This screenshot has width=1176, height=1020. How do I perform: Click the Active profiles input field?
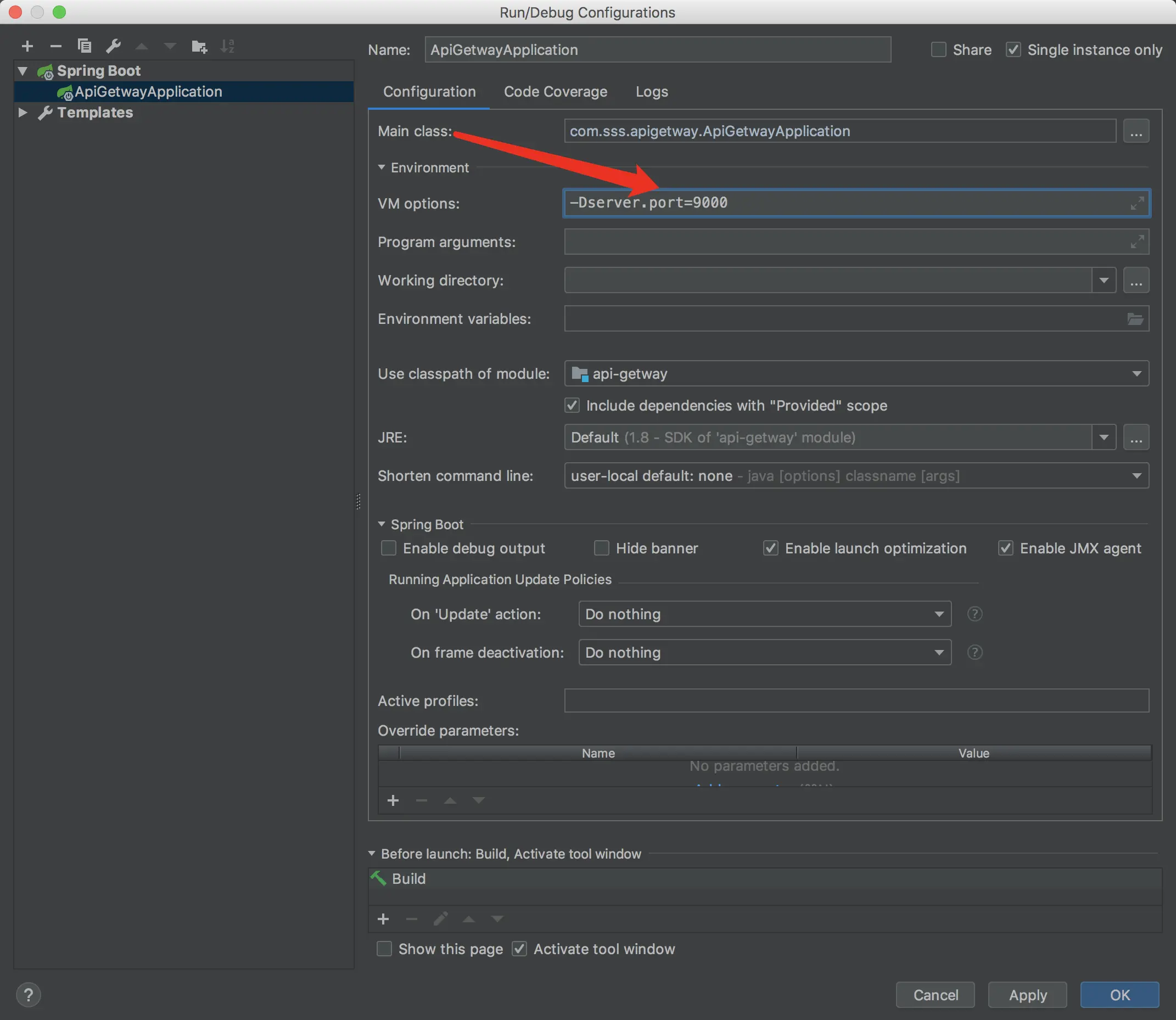pyautogui.click(x=856, y=700)
